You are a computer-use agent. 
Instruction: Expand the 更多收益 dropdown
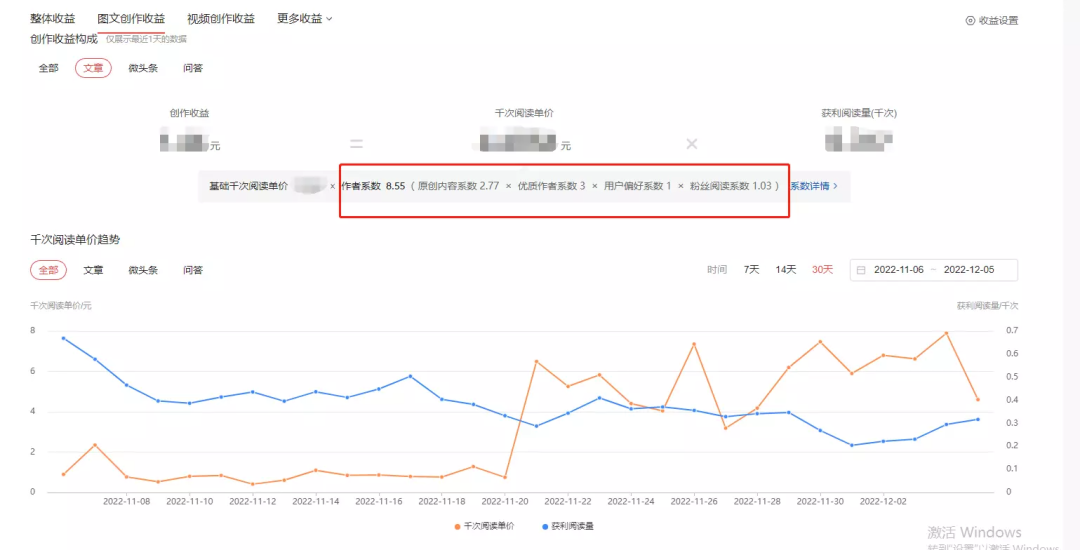[x=304, y=19]
